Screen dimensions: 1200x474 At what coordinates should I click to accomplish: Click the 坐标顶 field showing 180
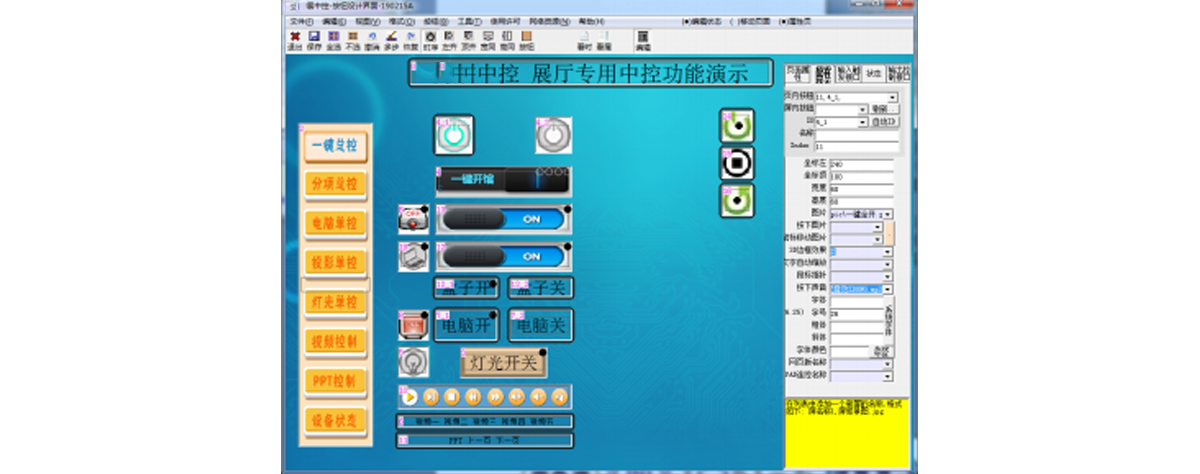click(861, 177)
